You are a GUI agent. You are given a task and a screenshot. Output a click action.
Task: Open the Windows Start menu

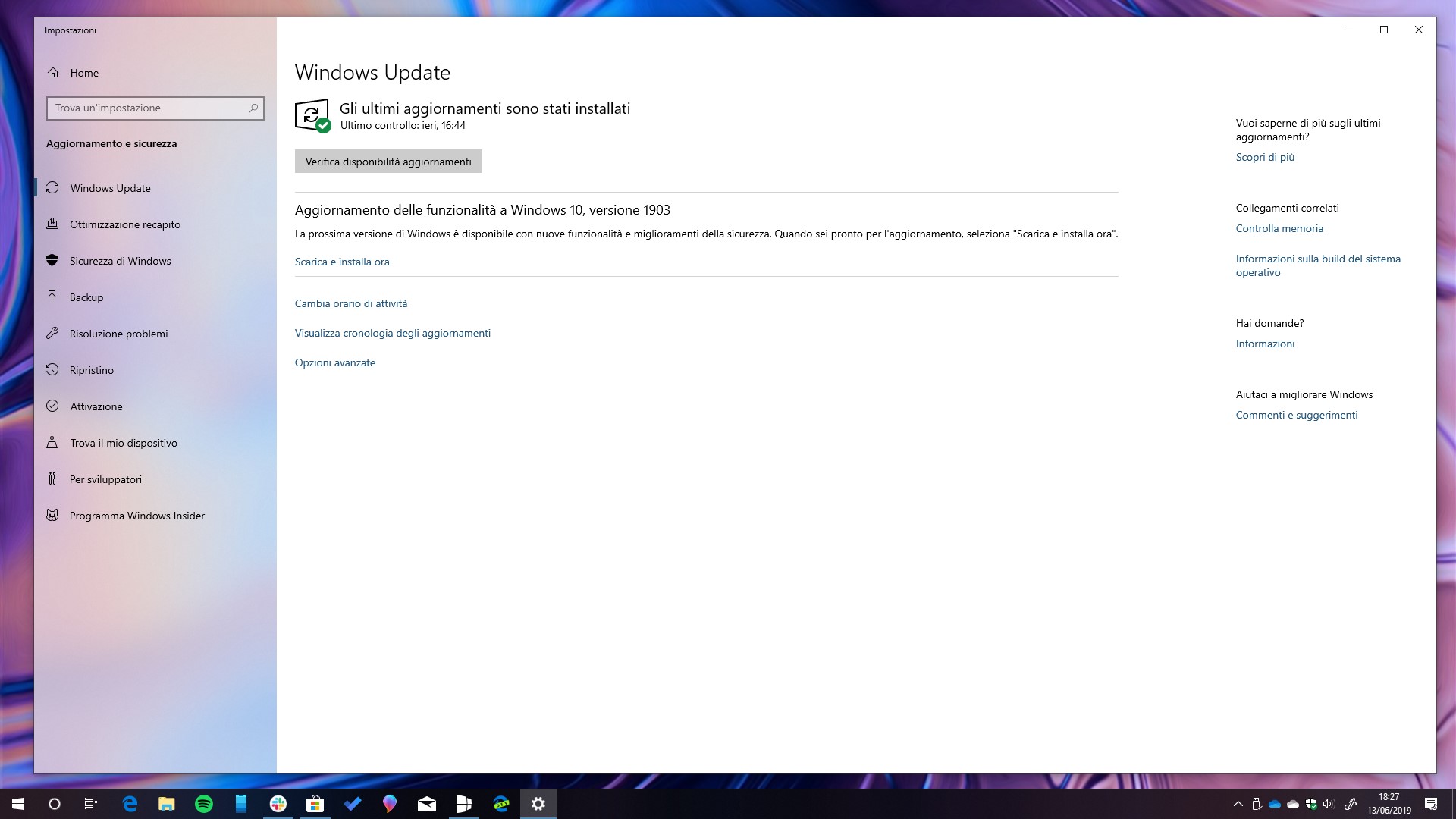pyautogui.click(x=18, y=804)
